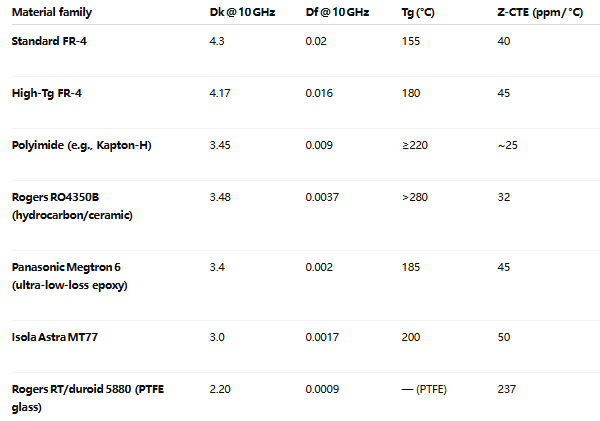600x421 pixels.
Task: Select the >280 Tg value for RO4350B
Action: (415, 198)
